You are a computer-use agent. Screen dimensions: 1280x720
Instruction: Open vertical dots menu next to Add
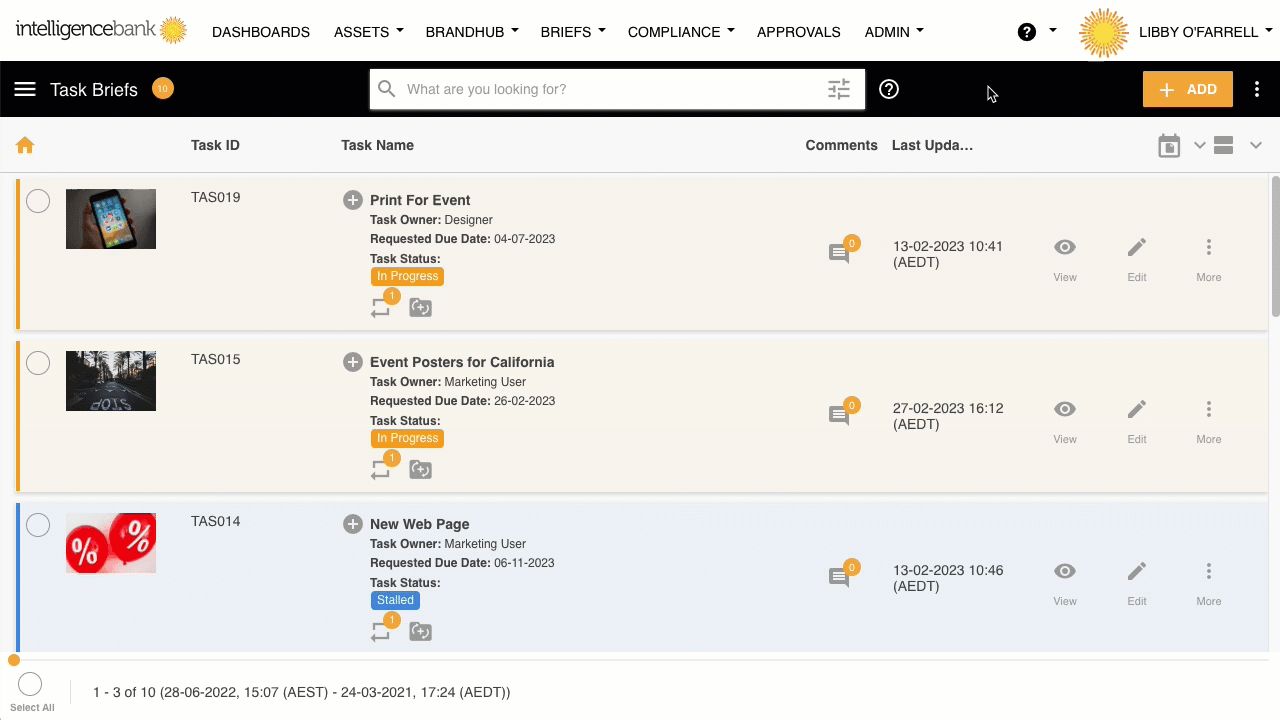point(1257,89)
